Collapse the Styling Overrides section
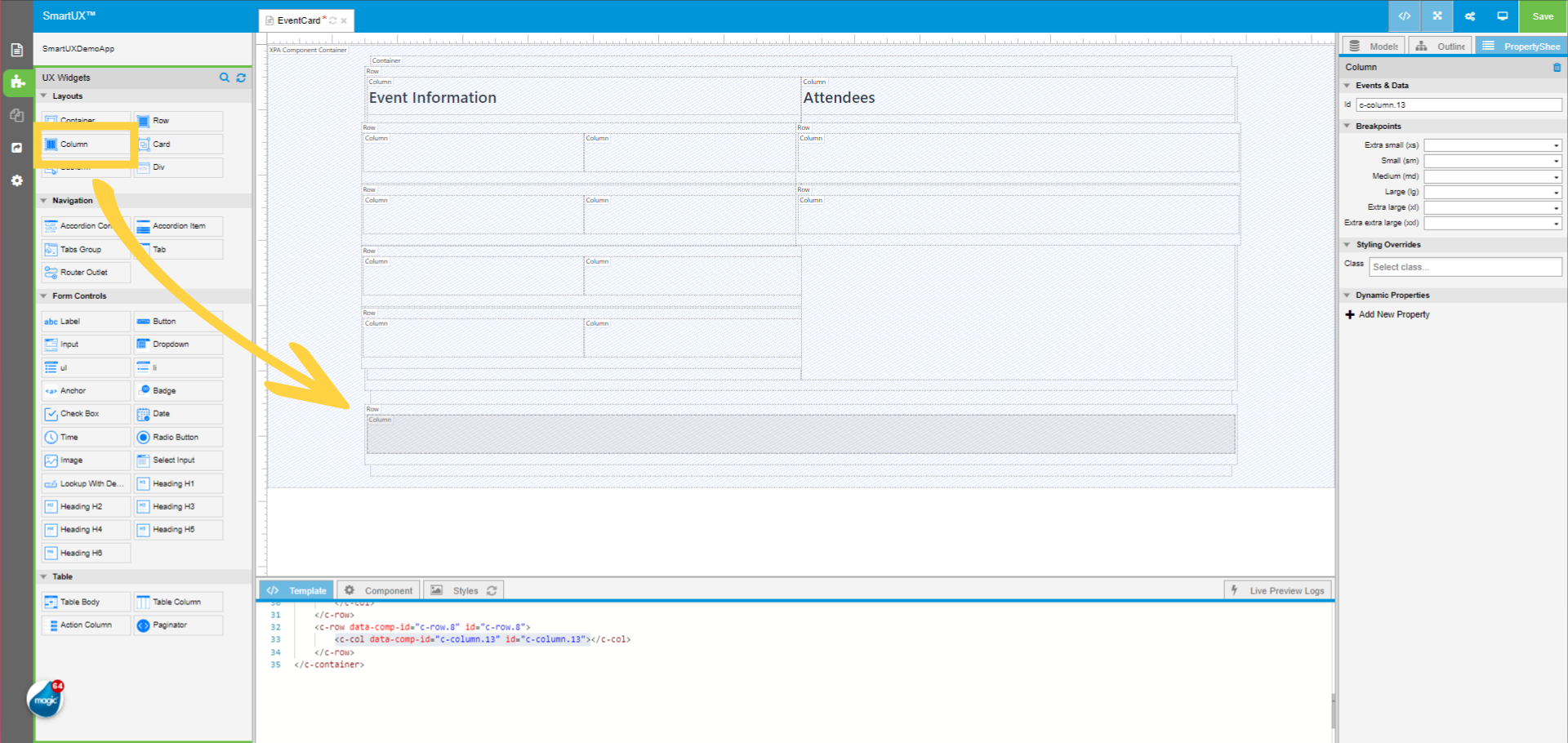Screen dimensions: 1568x743 tap(1347, 245)
